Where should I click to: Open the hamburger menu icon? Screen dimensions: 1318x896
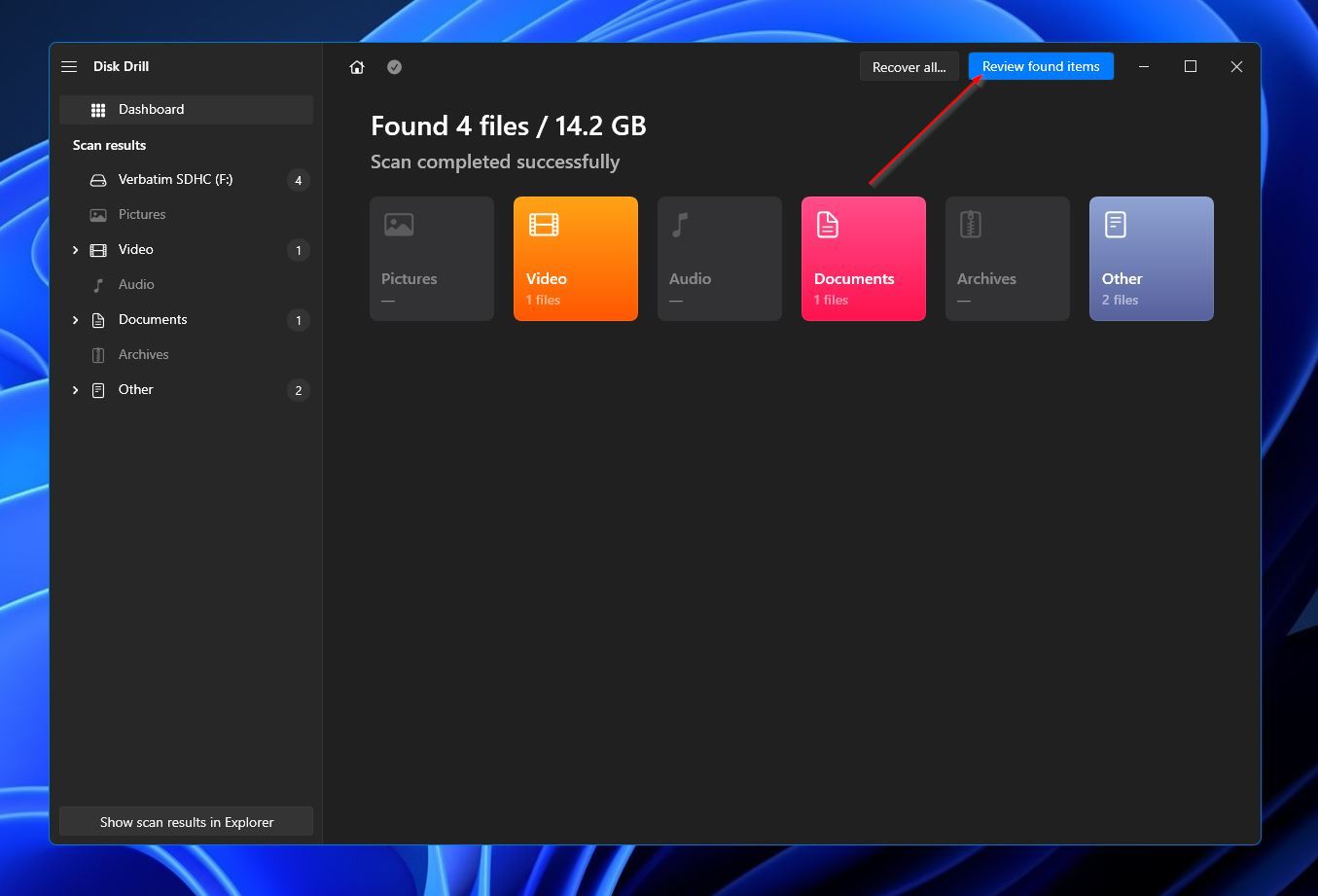tap(69, 66)
